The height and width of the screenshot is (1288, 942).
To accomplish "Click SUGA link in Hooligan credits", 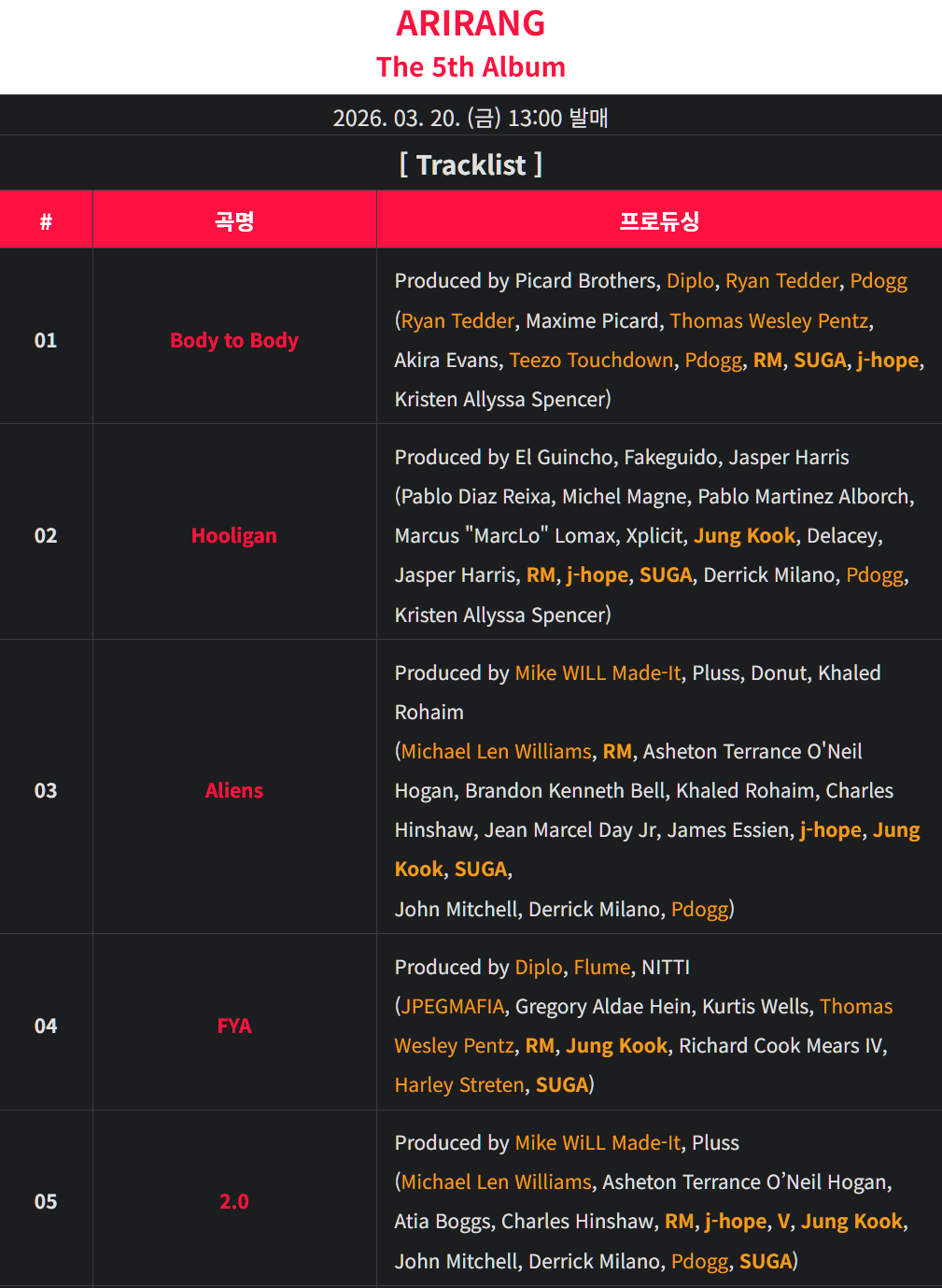I will click(x=666, y=574).
